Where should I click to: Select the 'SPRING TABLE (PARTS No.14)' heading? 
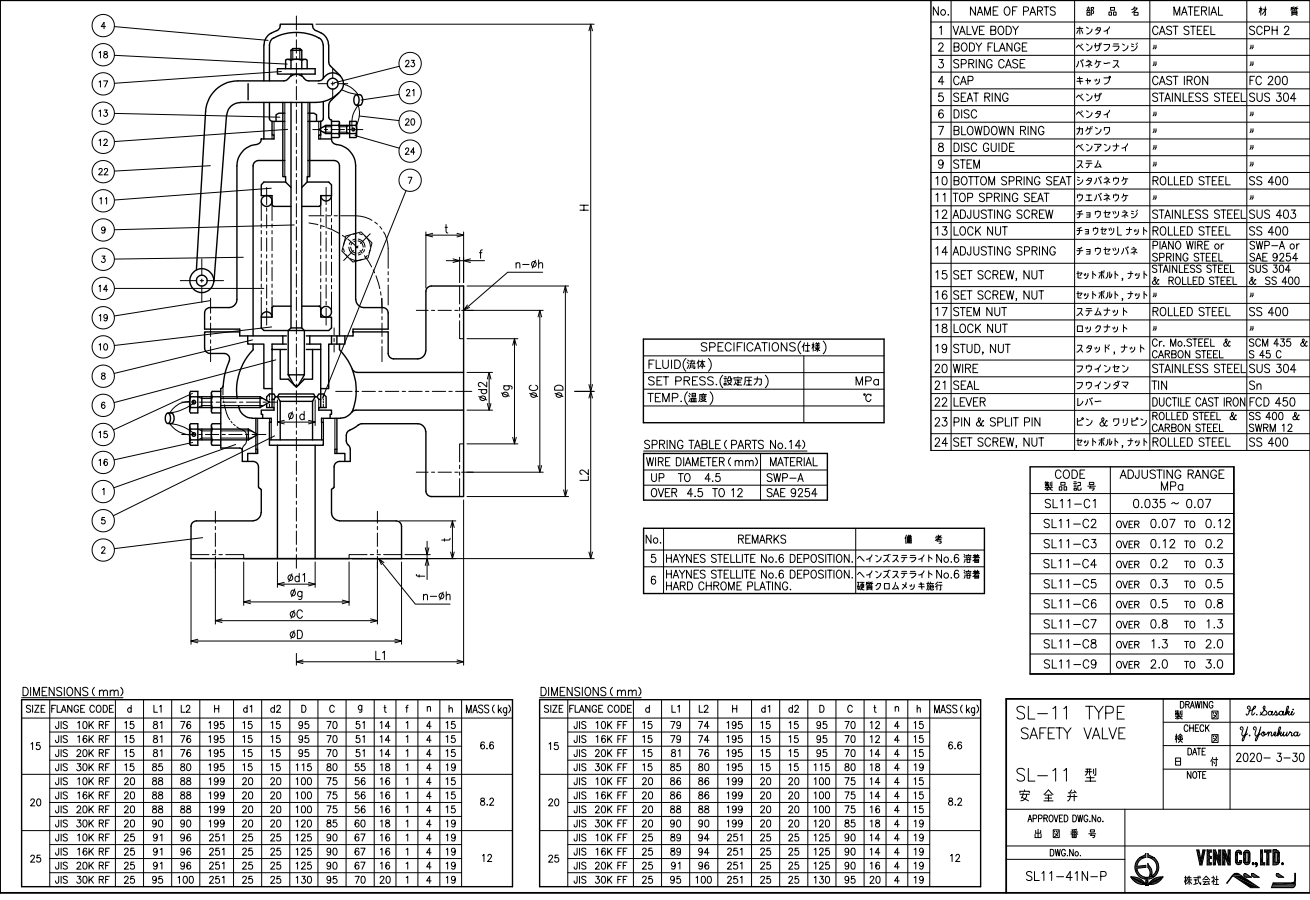[x=725, y=445]
